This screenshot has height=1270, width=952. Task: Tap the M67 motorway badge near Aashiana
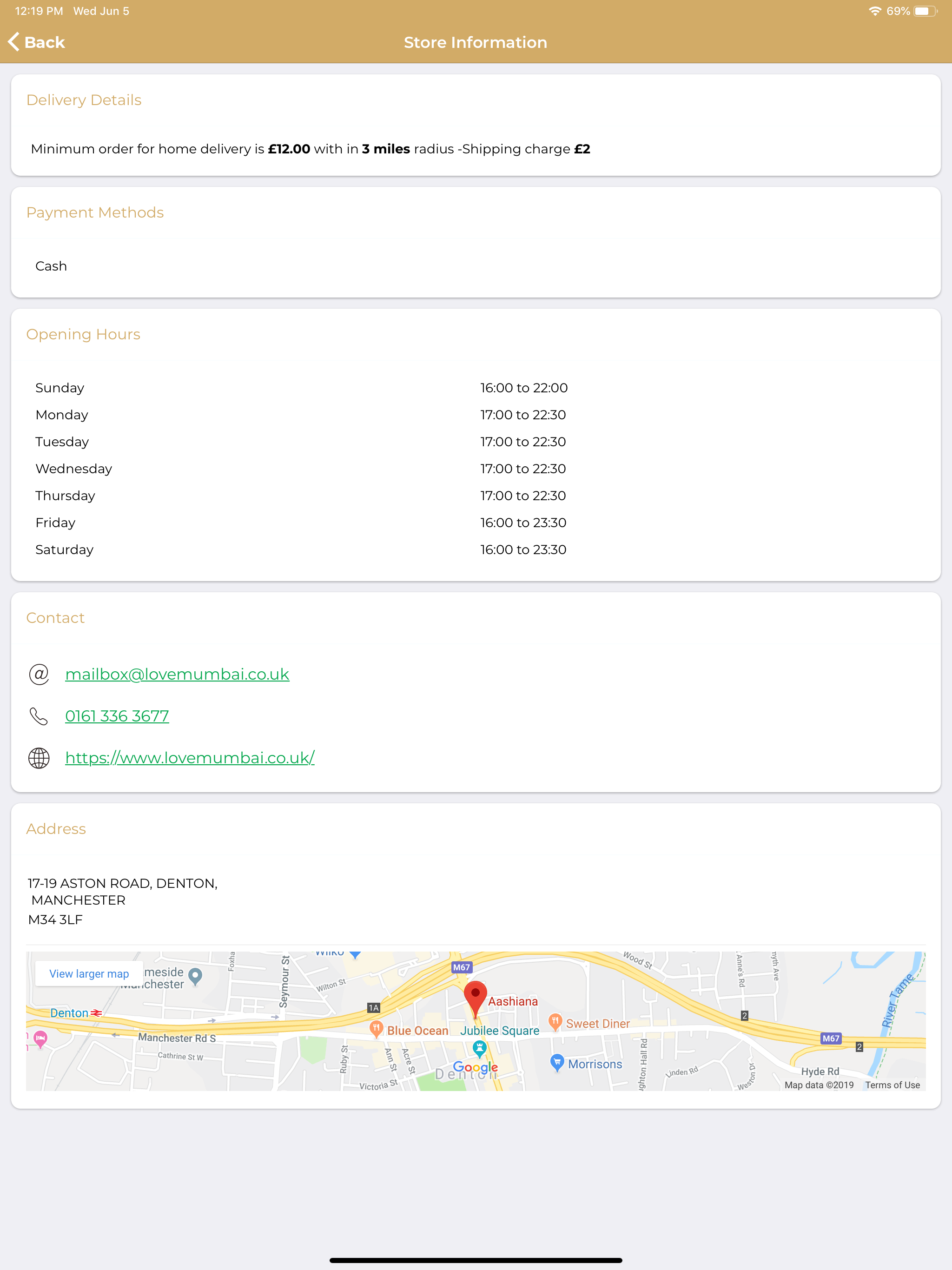pyautogui.click(x=461, y=967)
